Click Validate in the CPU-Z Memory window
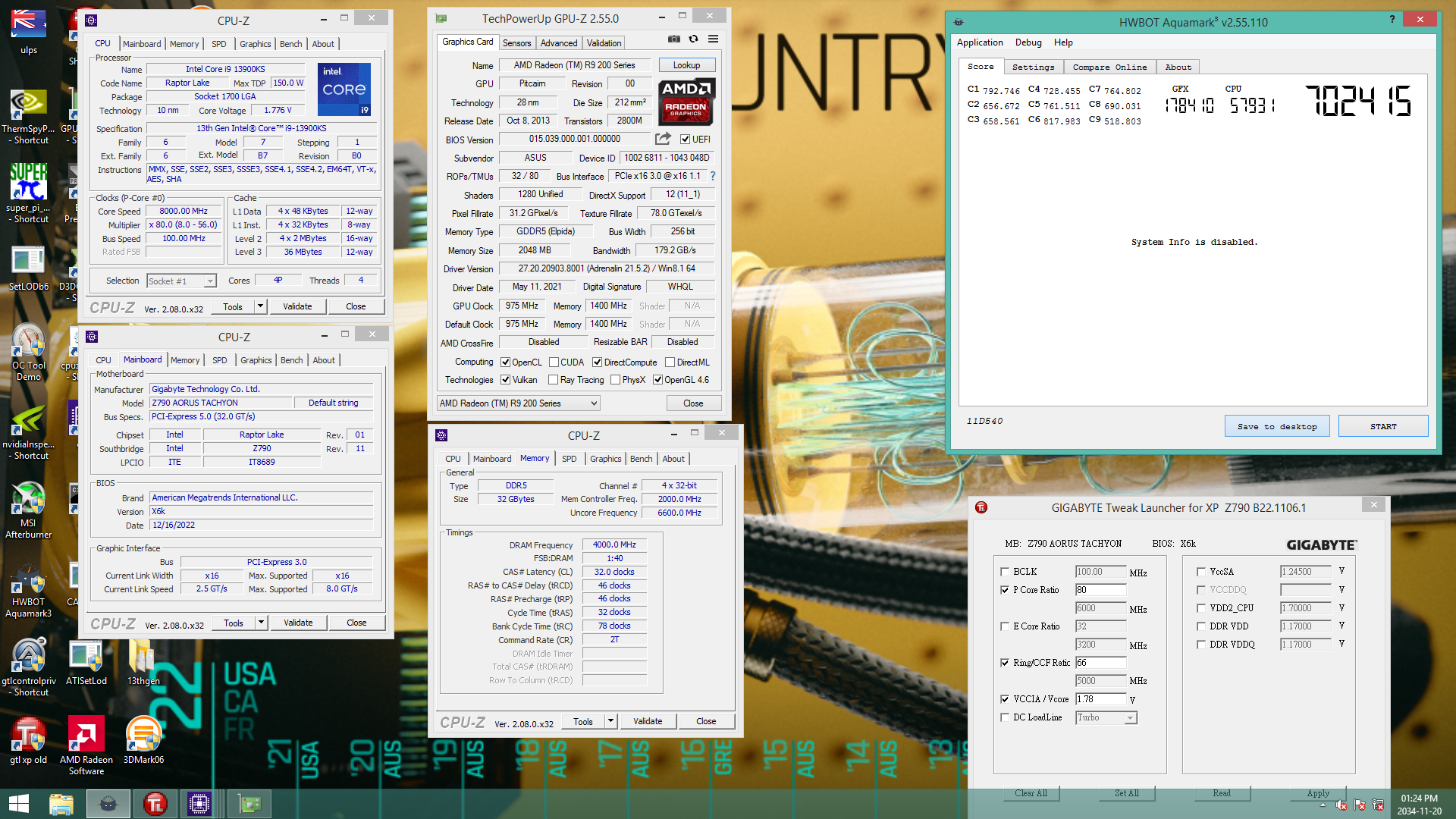This screenshot has height=819, width=1456. click(648, 721)
